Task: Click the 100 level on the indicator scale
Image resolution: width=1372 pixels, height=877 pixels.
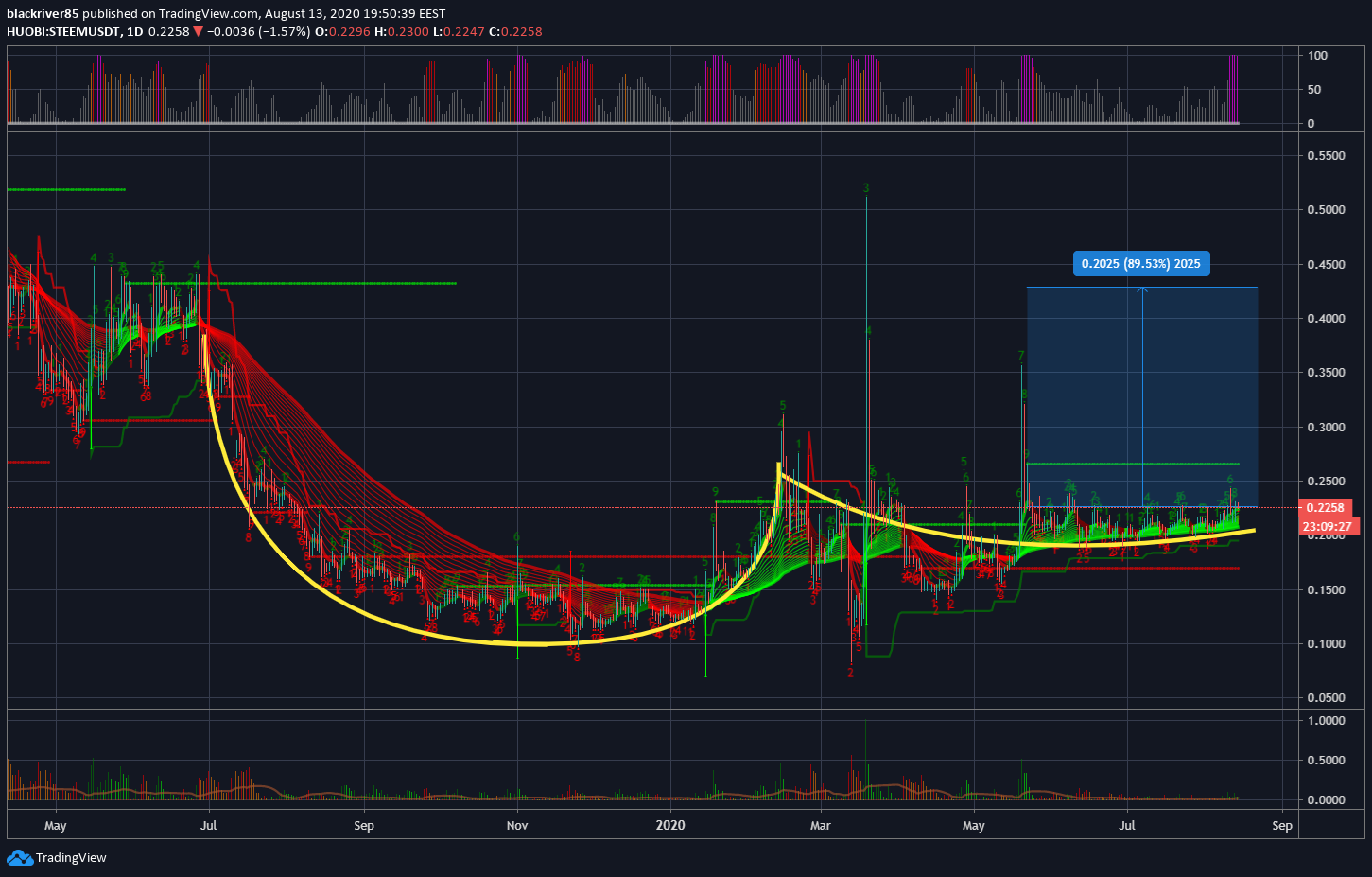Action: [x=1317, y=56]
